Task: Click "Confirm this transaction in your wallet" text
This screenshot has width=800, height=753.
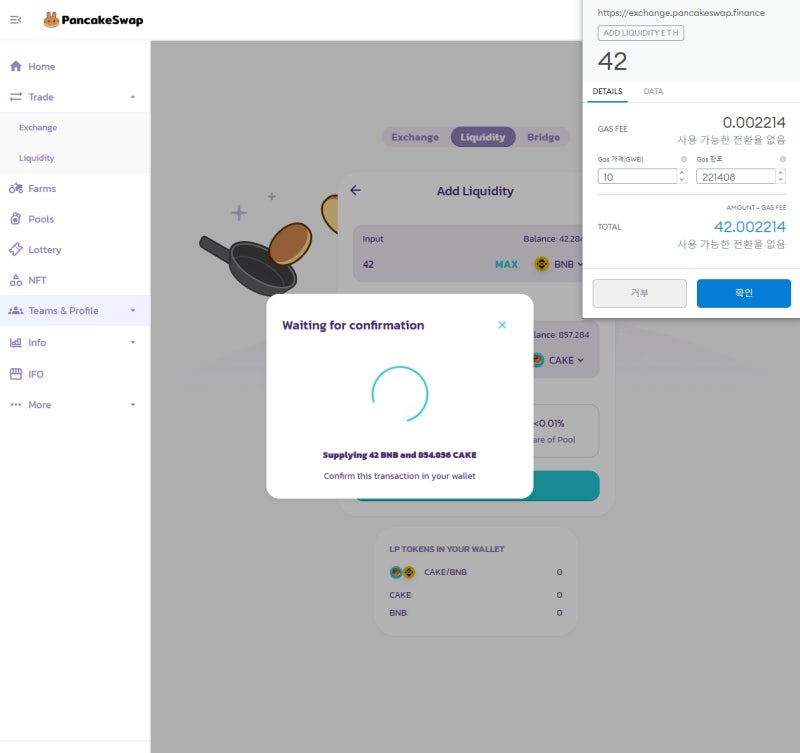Action: [x=399, y=475]
